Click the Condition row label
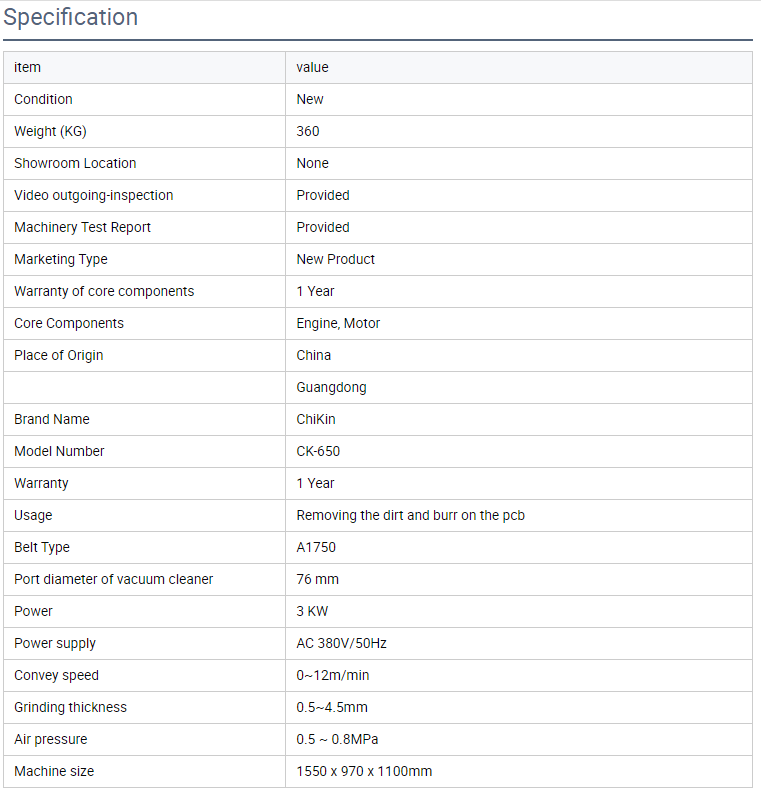 (x=43, y=99)
